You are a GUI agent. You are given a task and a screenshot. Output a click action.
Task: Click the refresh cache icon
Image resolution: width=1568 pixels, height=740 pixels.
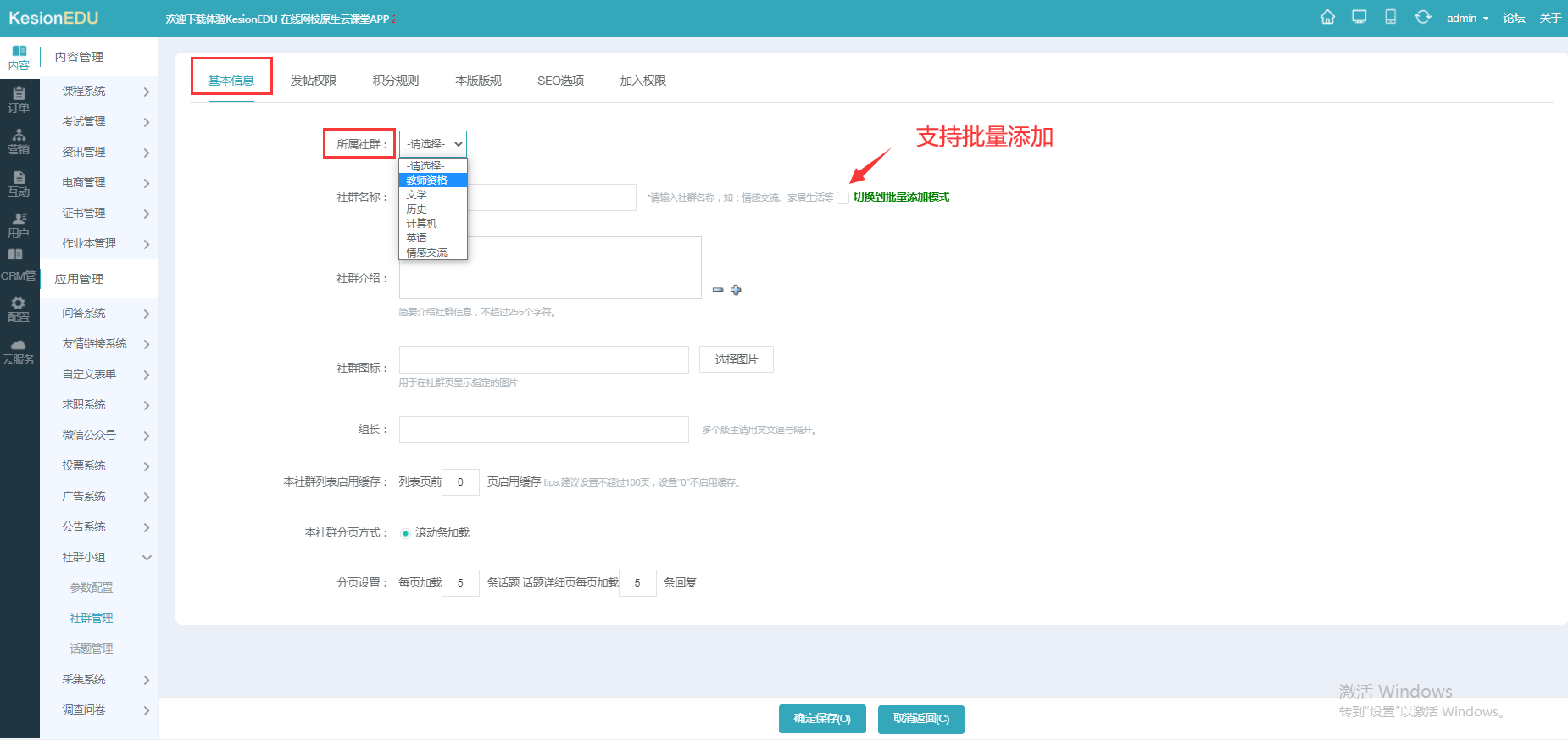[1422, 17]
